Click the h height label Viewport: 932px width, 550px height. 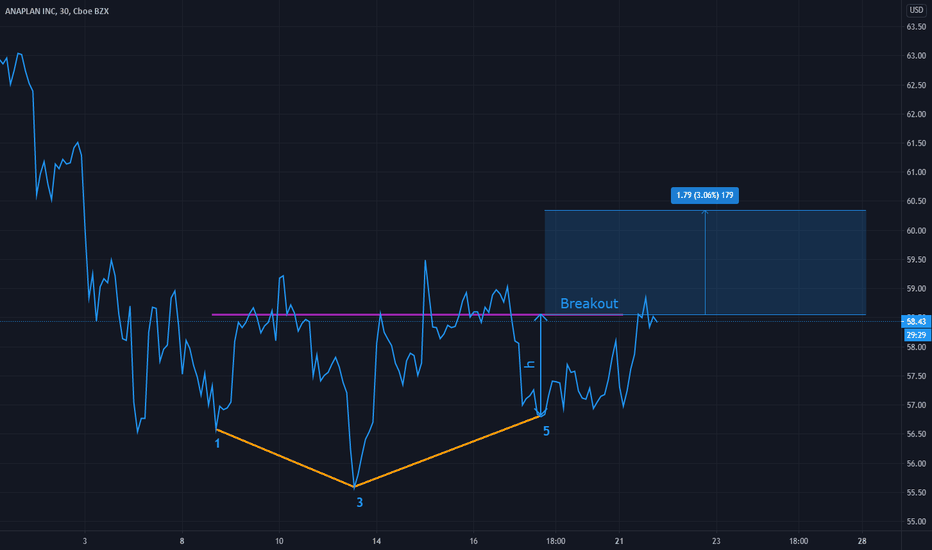pos(529,364)
